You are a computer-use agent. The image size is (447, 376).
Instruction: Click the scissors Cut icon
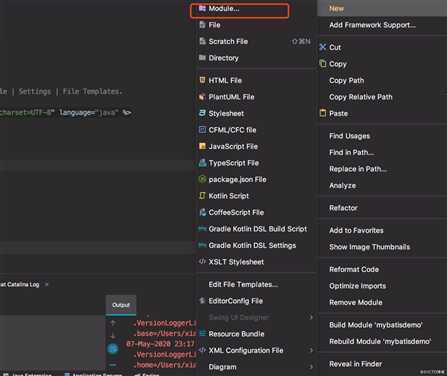click(322, 47)
